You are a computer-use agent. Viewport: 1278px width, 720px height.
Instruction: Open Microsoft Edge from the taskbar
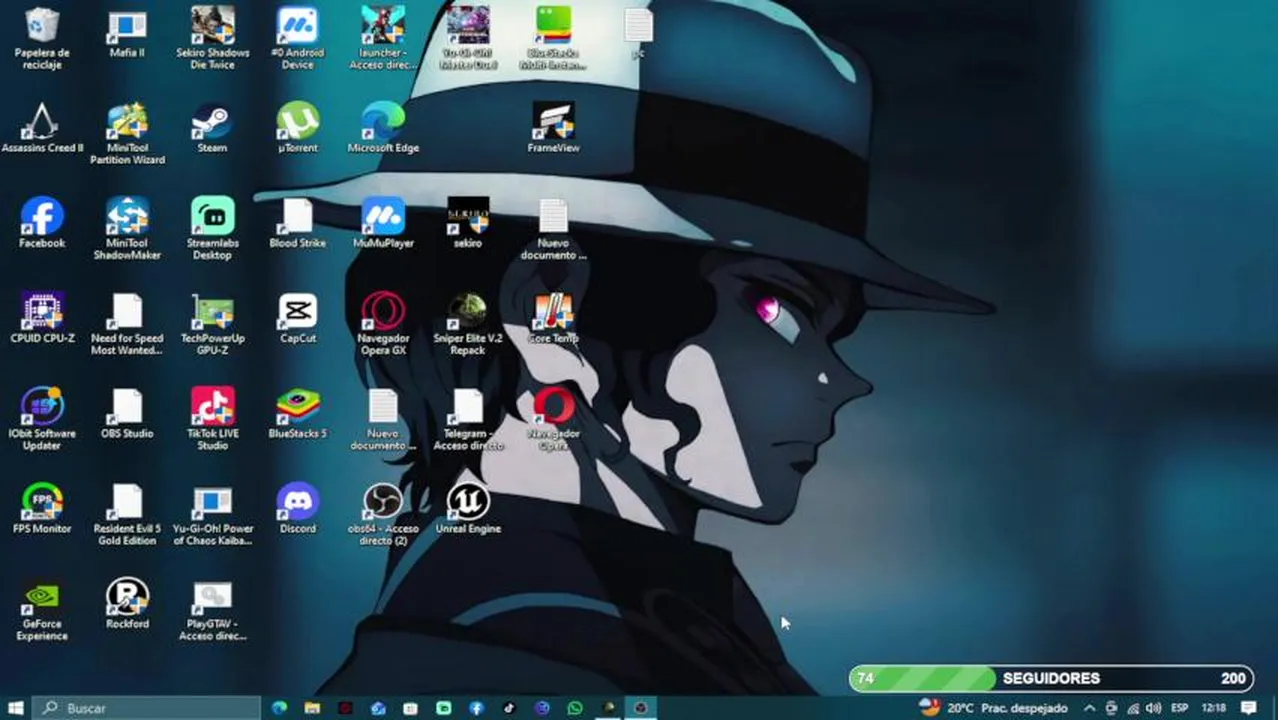279,708
